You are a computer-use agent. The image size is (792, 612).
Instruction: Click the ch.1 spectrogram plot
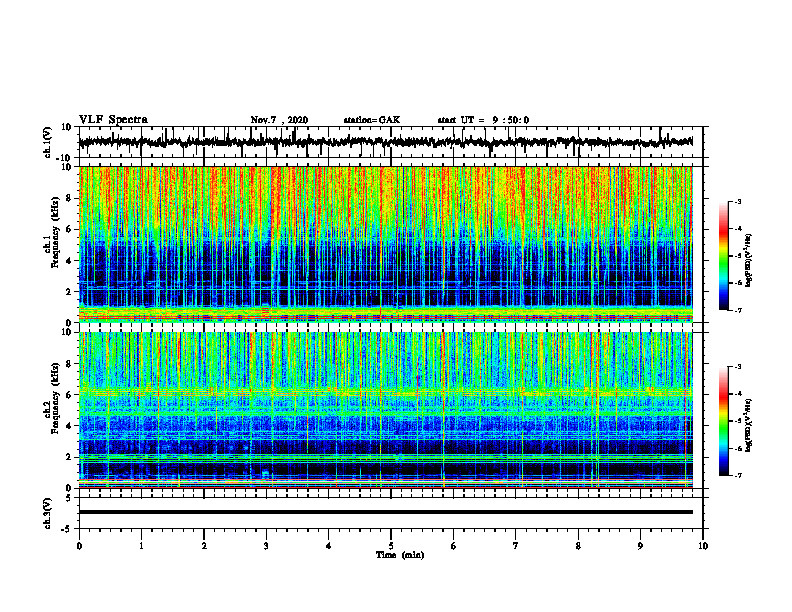click(386, 244)
